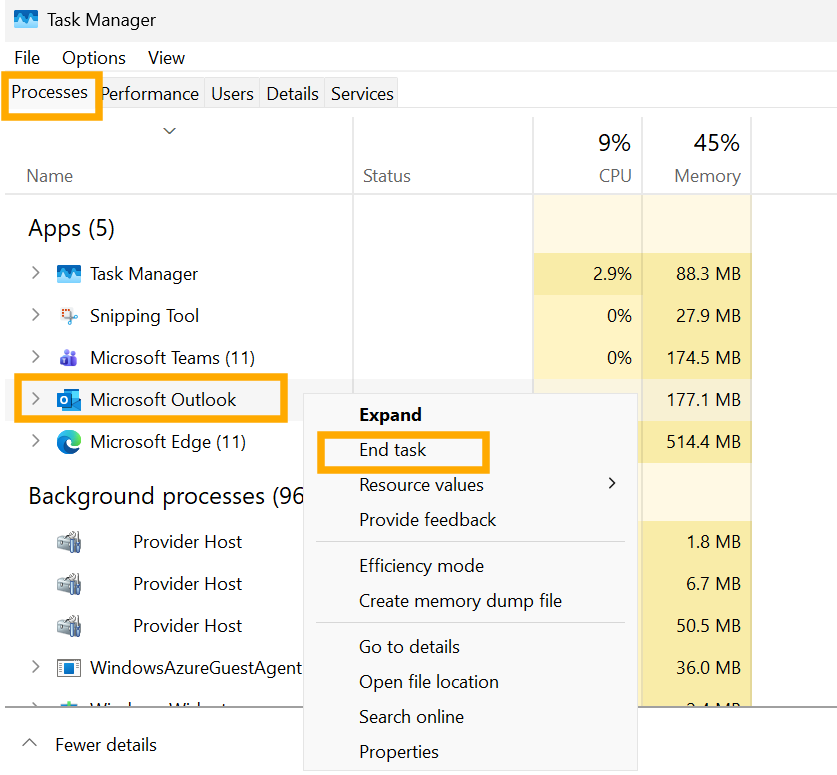
Task: Select Provide feedback menu entry
Action: (428, 520)
